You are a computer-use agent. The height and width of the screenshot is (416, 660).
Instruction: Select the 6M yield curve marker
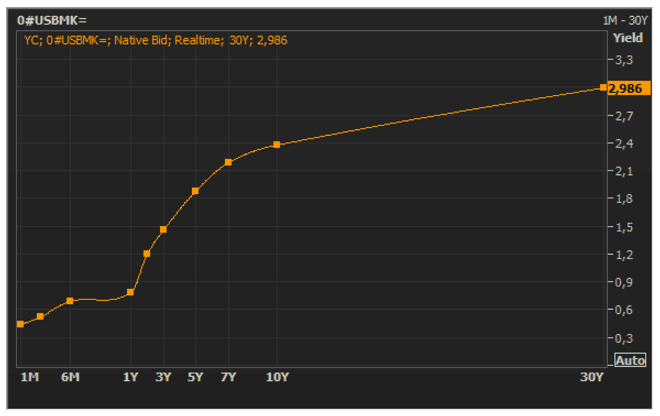point(70,301)
